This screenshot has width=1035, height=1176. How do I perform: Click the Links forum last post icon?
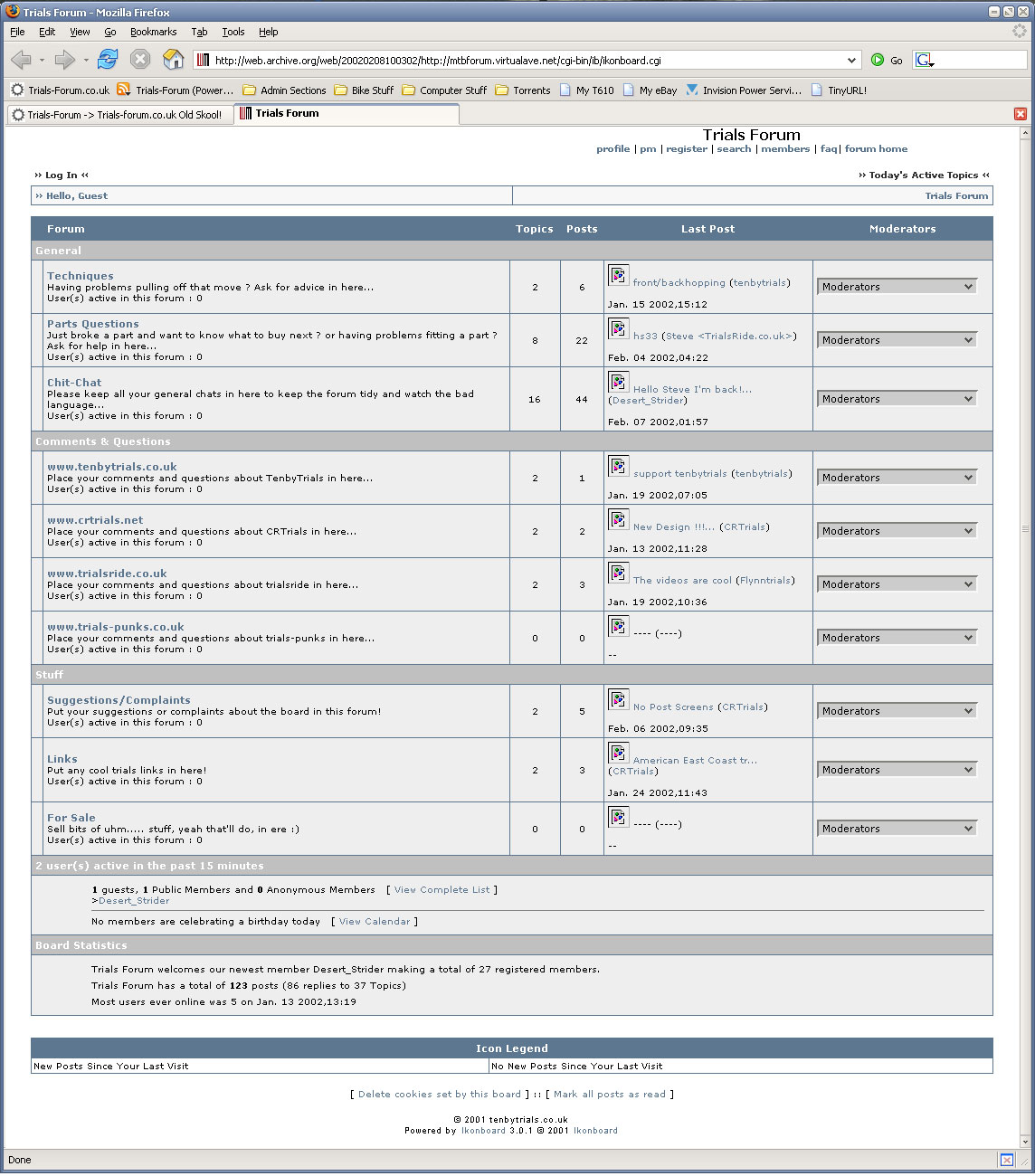[619, 753]
